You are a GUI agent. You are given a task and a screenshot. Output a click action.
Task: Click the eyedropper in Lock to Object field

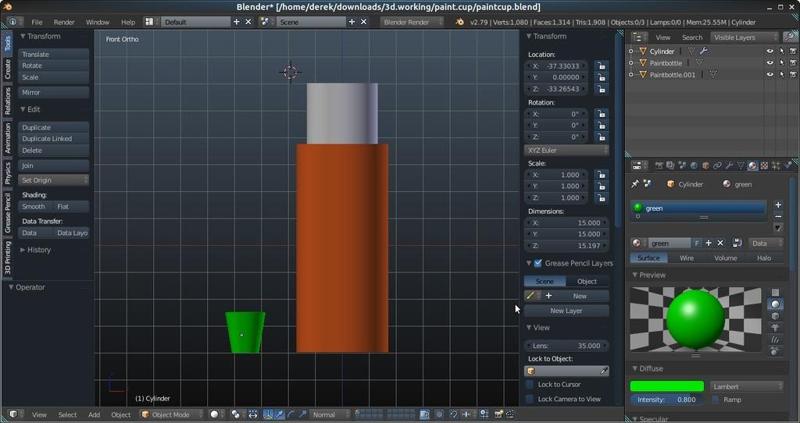(x=604, y=371)
